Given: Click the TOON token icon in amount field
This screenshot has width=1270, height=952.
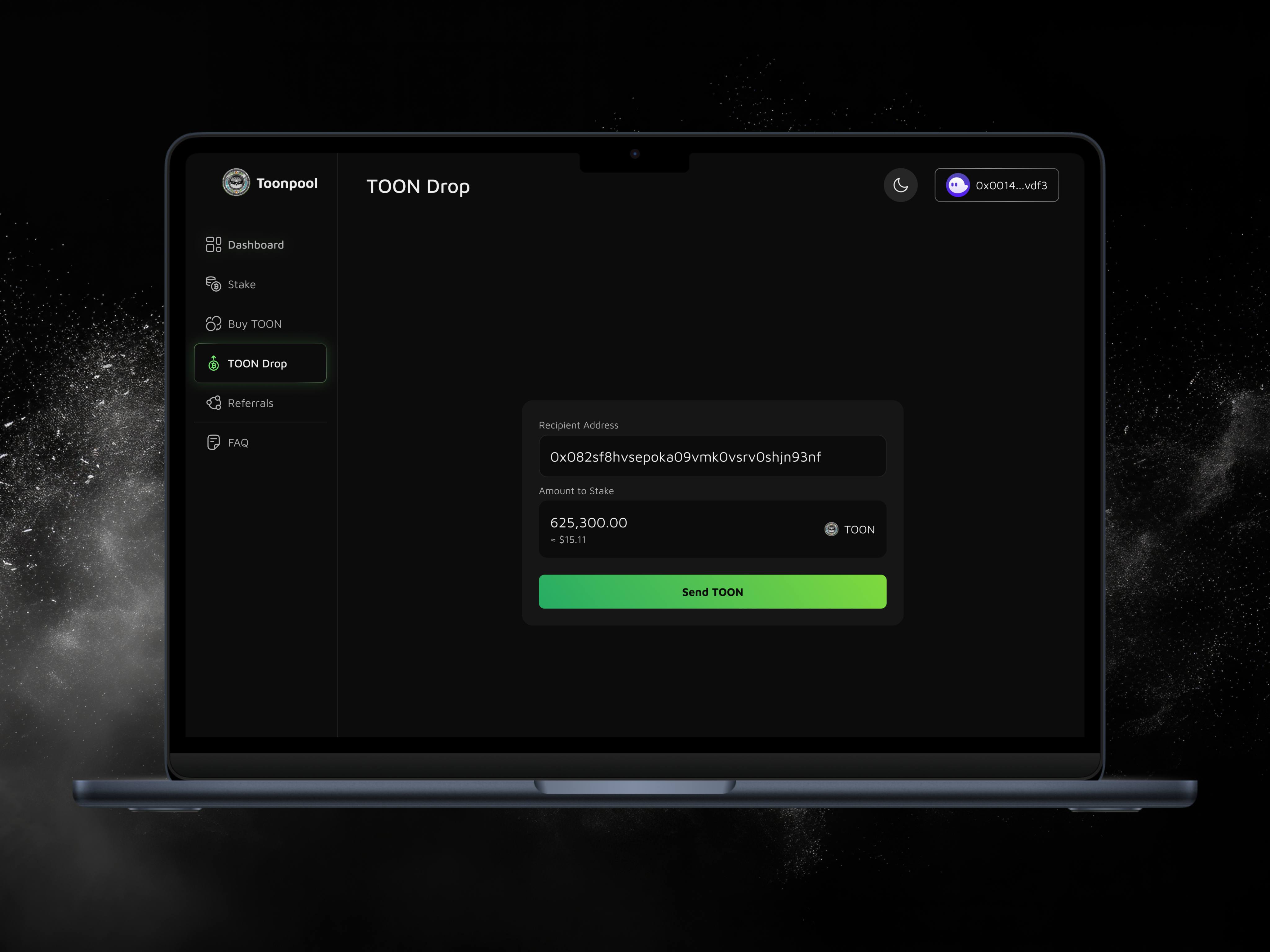Looking at the screenshot, I should (x=831, y=529).
